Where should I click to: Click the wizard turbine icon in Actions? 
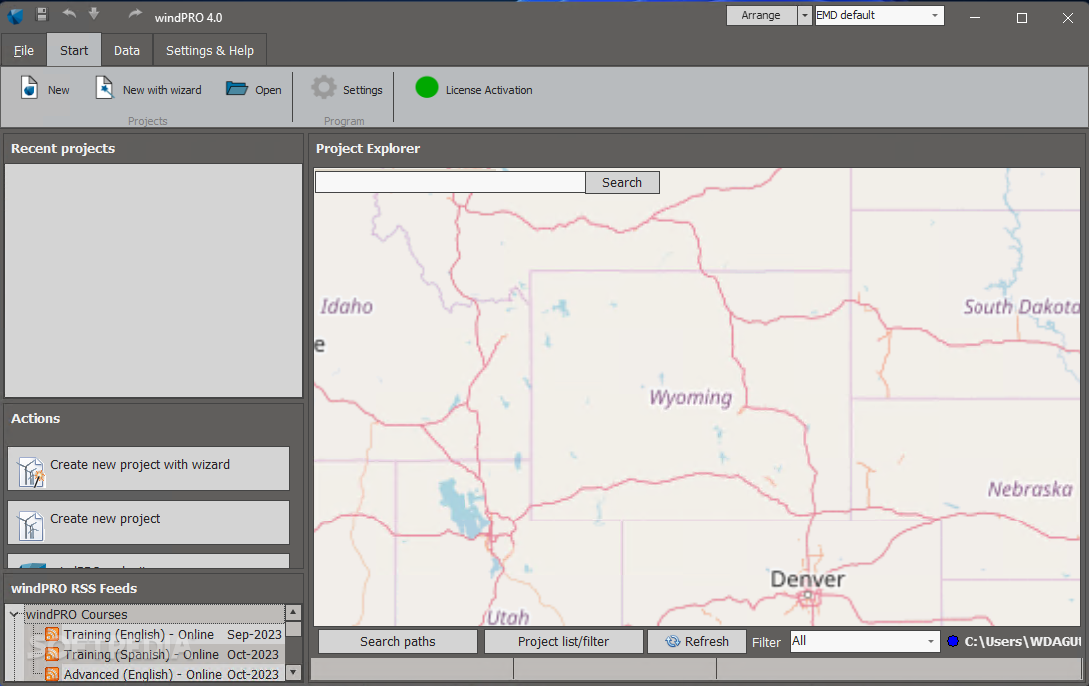[31, 472]
